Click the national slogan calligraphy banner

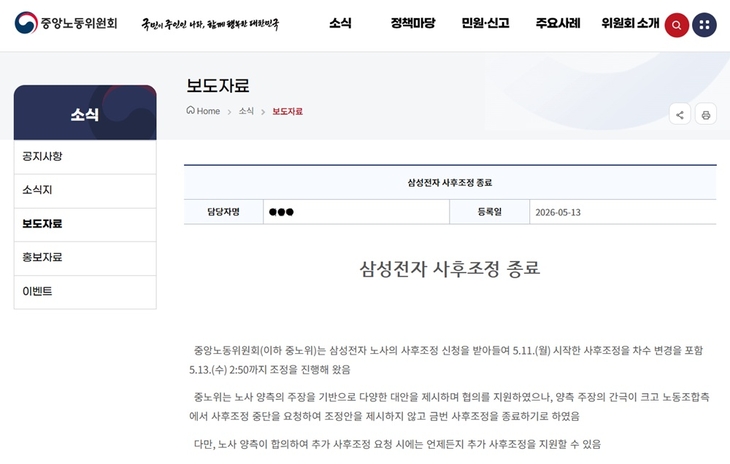(210, 24)
